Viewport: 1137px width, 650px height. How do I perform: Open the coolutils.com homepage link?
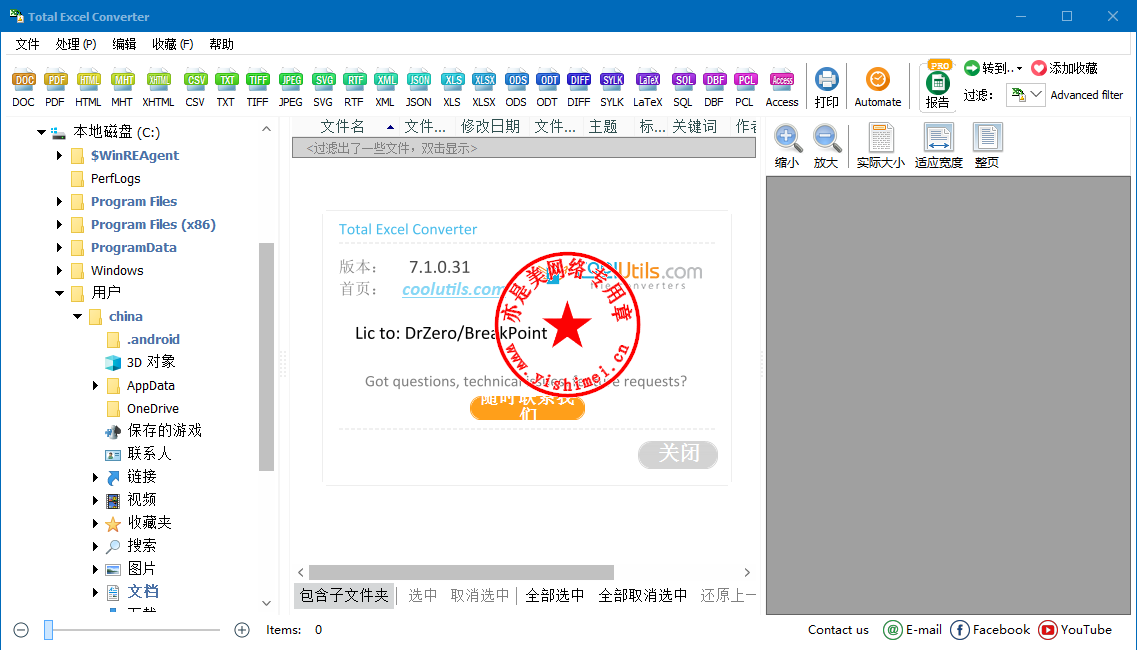(452, 289)
